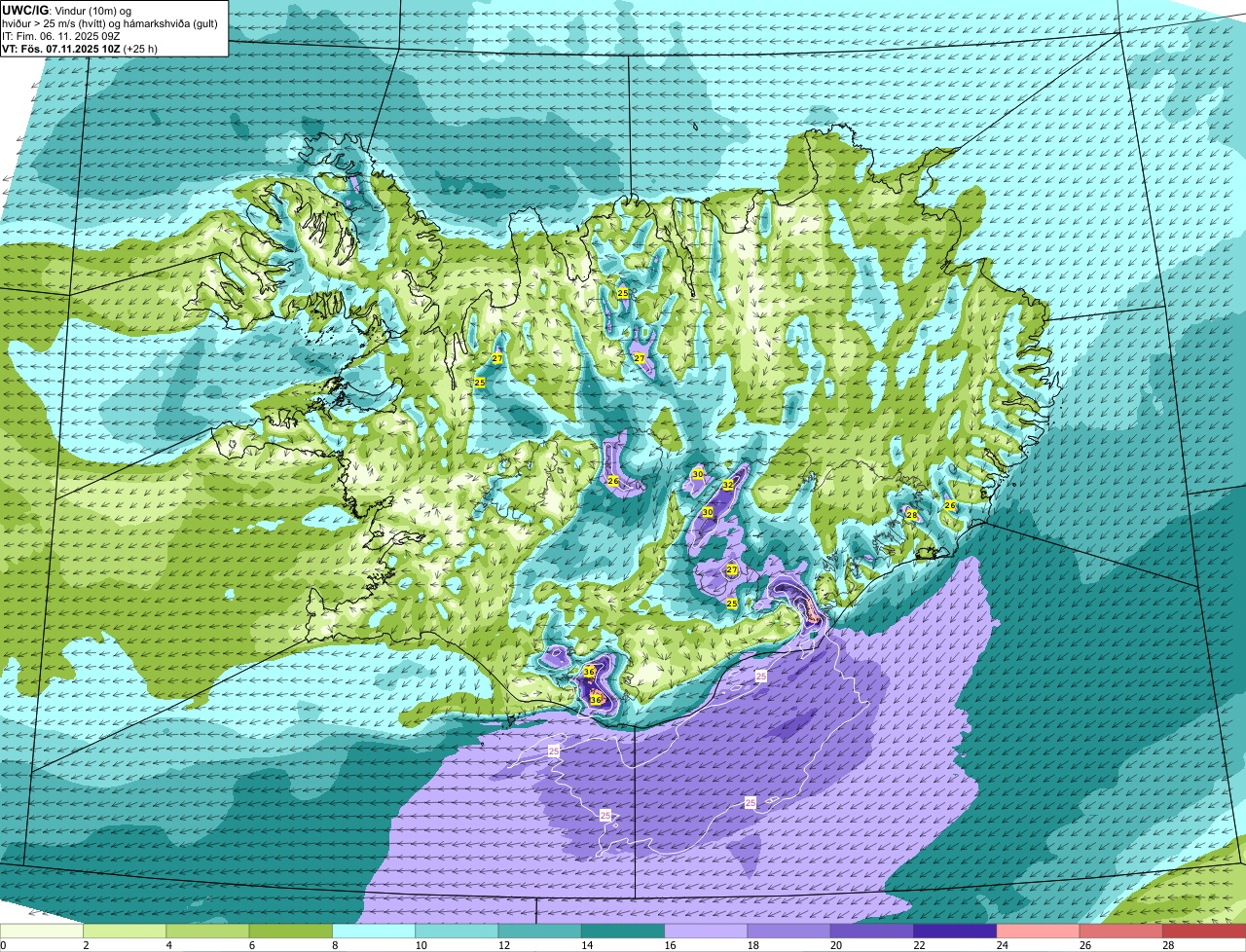Click the valid time 'VT: Fös. 07.11.2025 10Z (+25 h)'
This screenshot has width=1246, height=952.
click(x=80, y=49)
